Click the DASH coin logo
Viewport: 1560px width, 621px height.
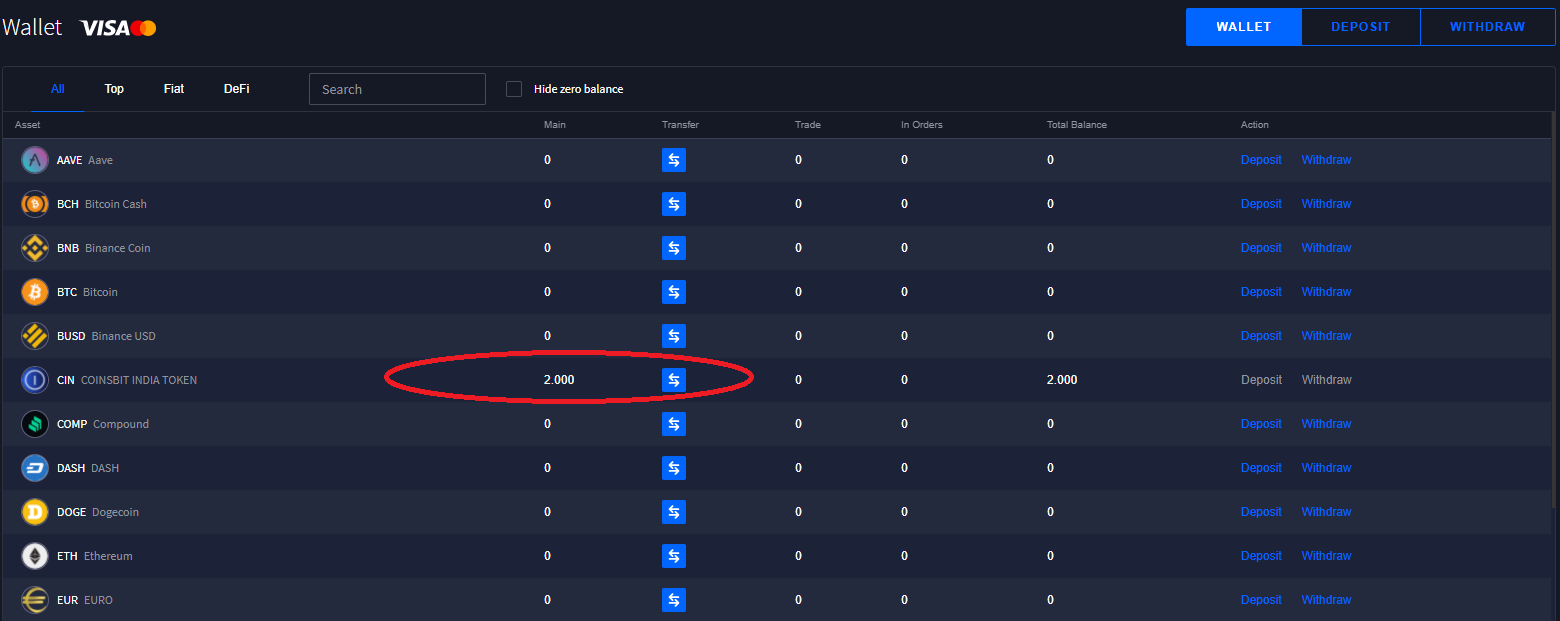coord(35,468)
